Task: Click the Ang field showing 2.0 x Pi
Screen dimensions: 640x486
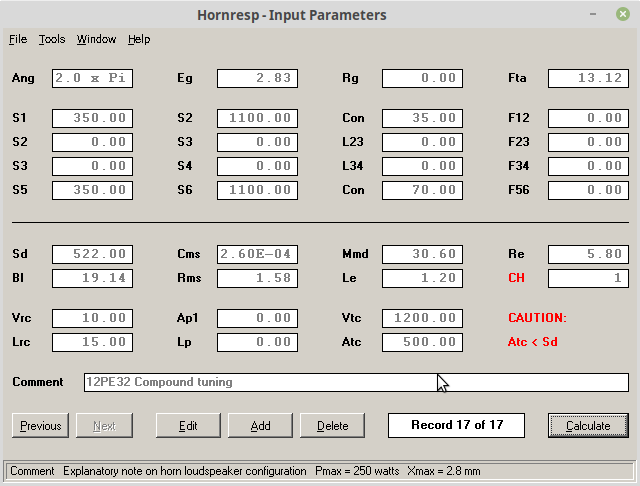Action: point(92,78)
